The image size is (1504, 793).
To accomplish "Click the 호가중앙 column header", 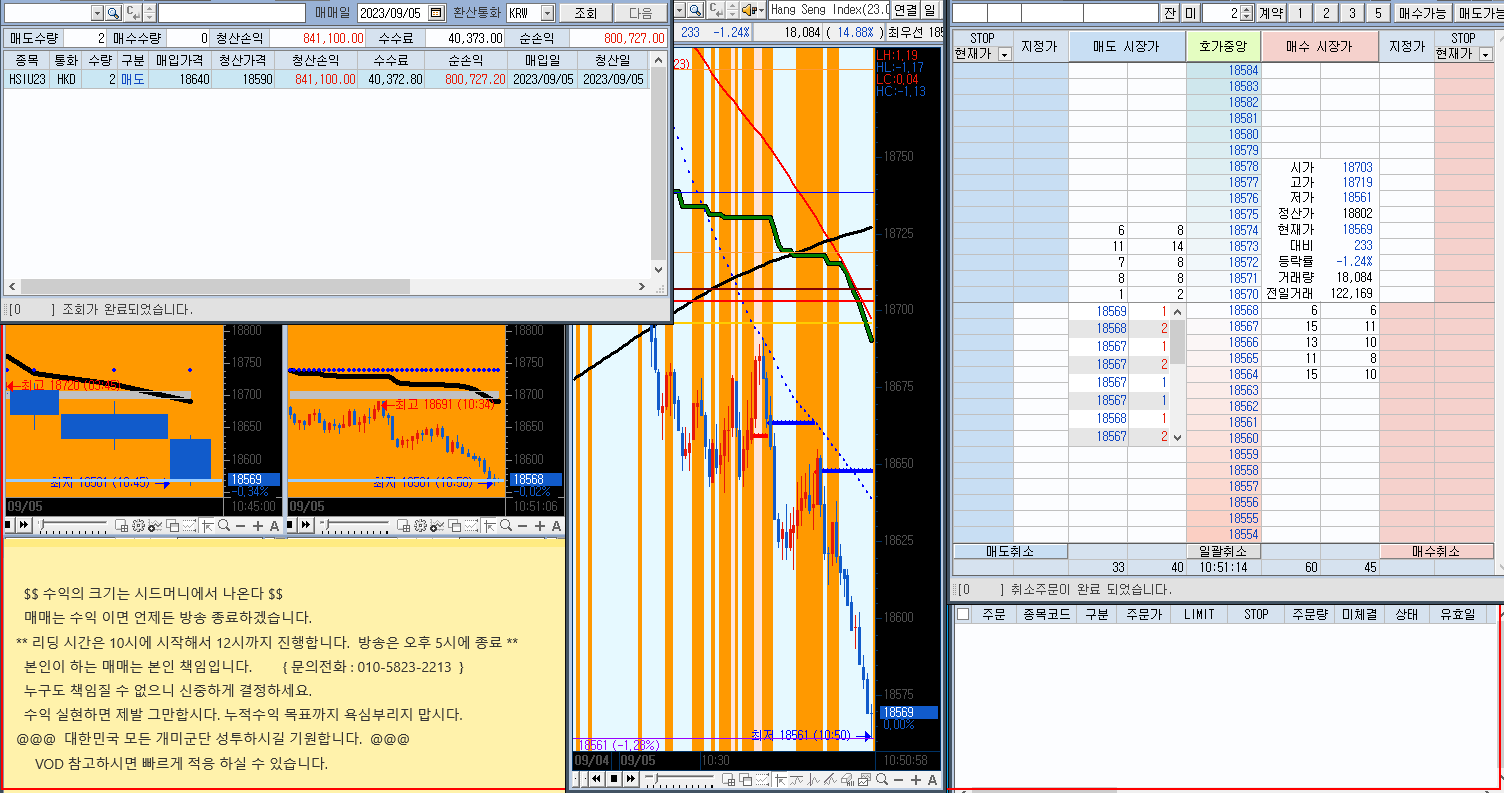I will pyautogui.click(x=1223, y=47).
